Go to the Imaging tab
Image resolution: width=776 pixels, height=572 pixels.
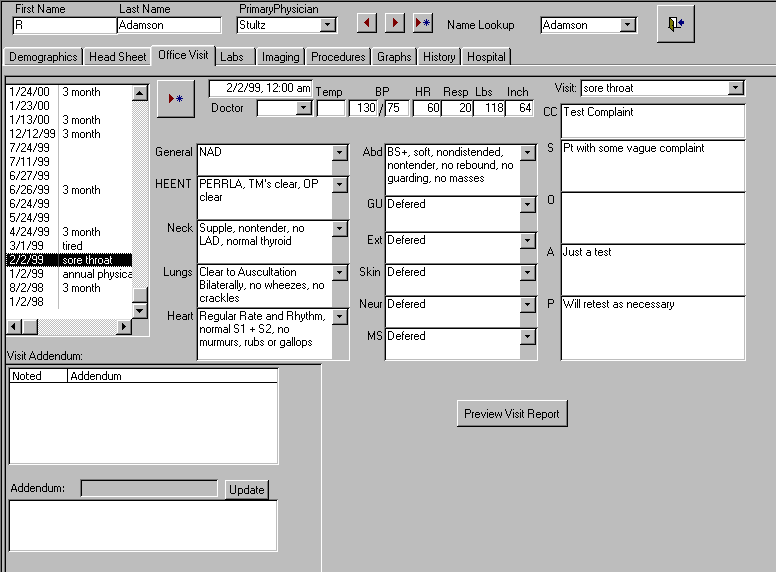[x=280, y=57]
